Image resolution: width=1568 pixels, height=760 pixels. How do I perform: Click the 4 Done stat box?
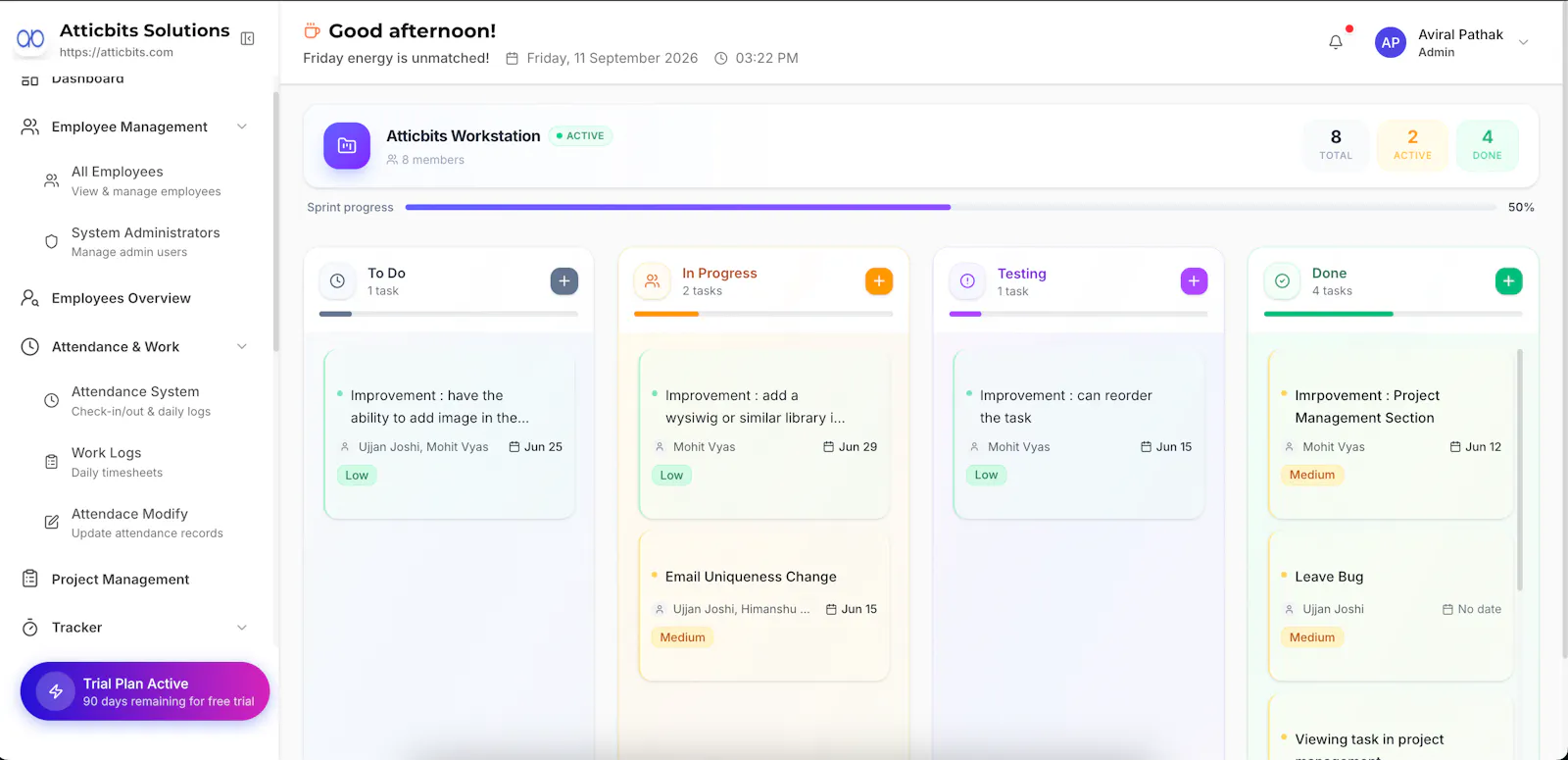coord(1487,145)
